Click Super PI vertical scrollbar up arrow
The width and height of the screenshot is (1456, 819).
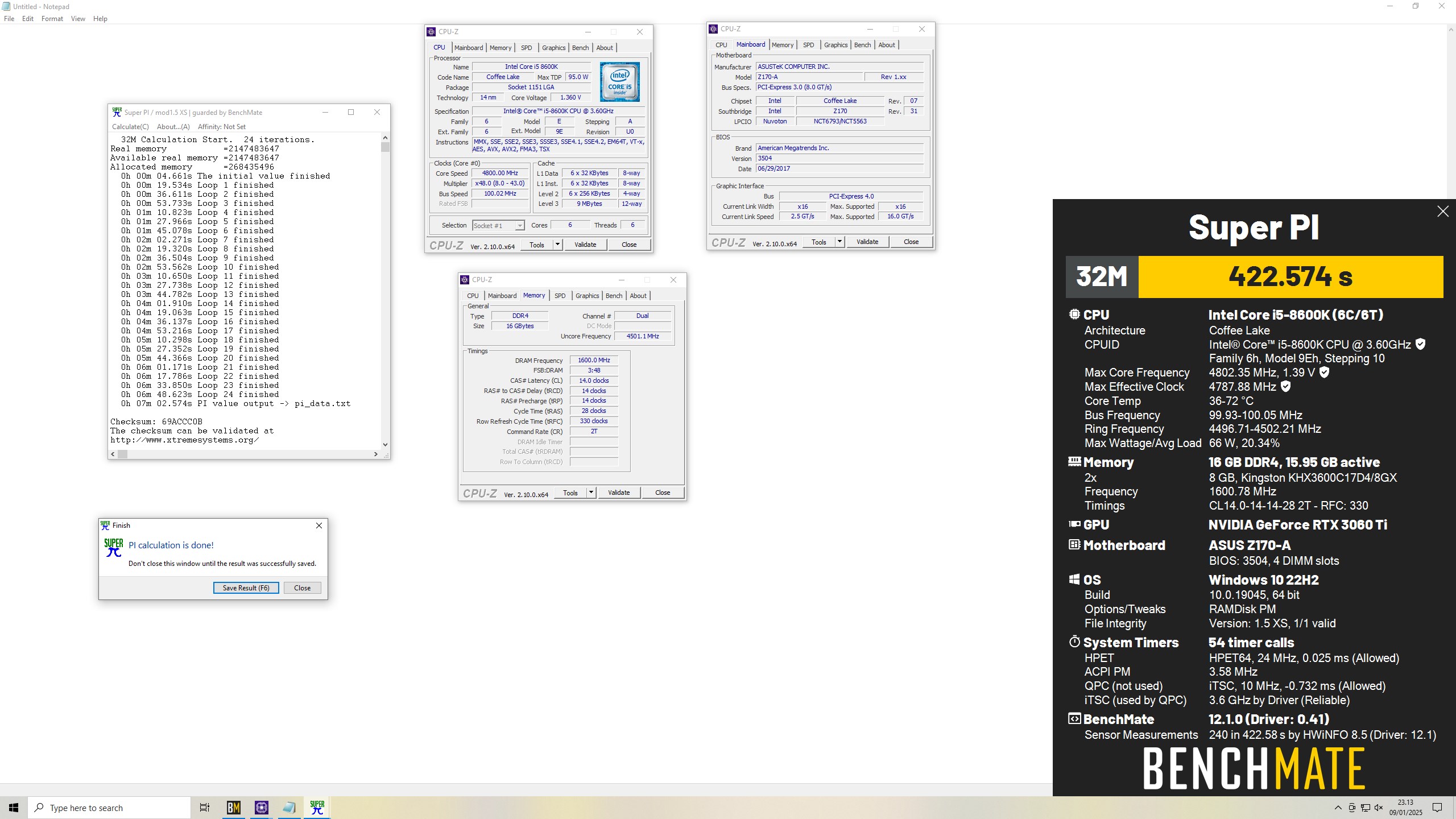[x=385, y=138]
